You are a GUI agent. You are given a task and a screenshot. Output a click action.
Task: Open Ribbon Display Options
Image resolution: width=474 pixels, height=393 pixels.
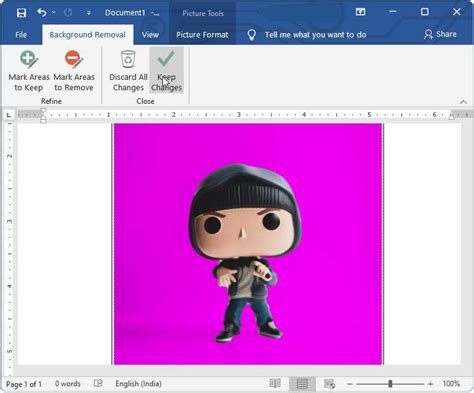pyautogui.click(x=360, y=12)
